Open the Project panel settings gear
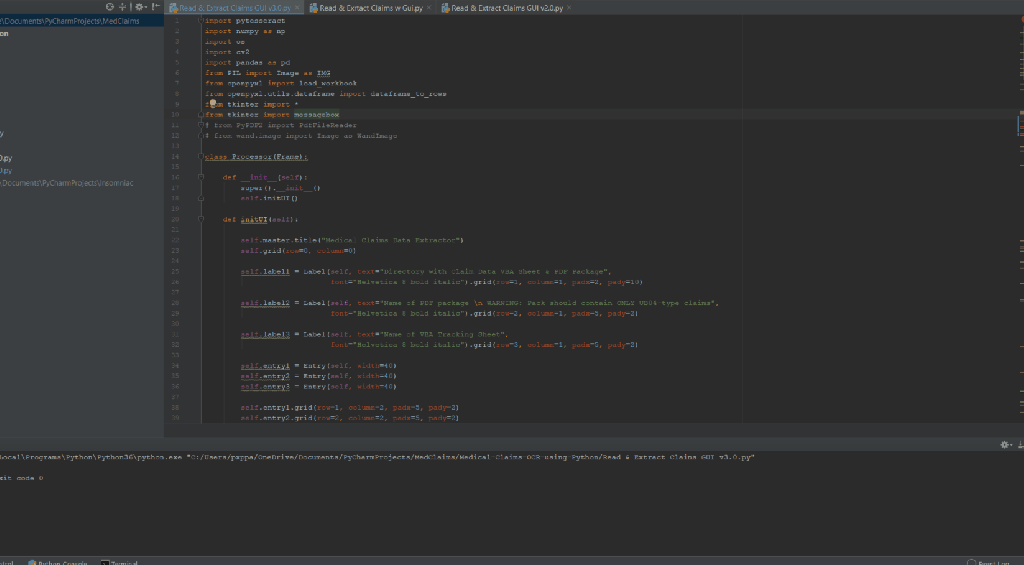Screen dimensions: 1024x565 point(139,7)
